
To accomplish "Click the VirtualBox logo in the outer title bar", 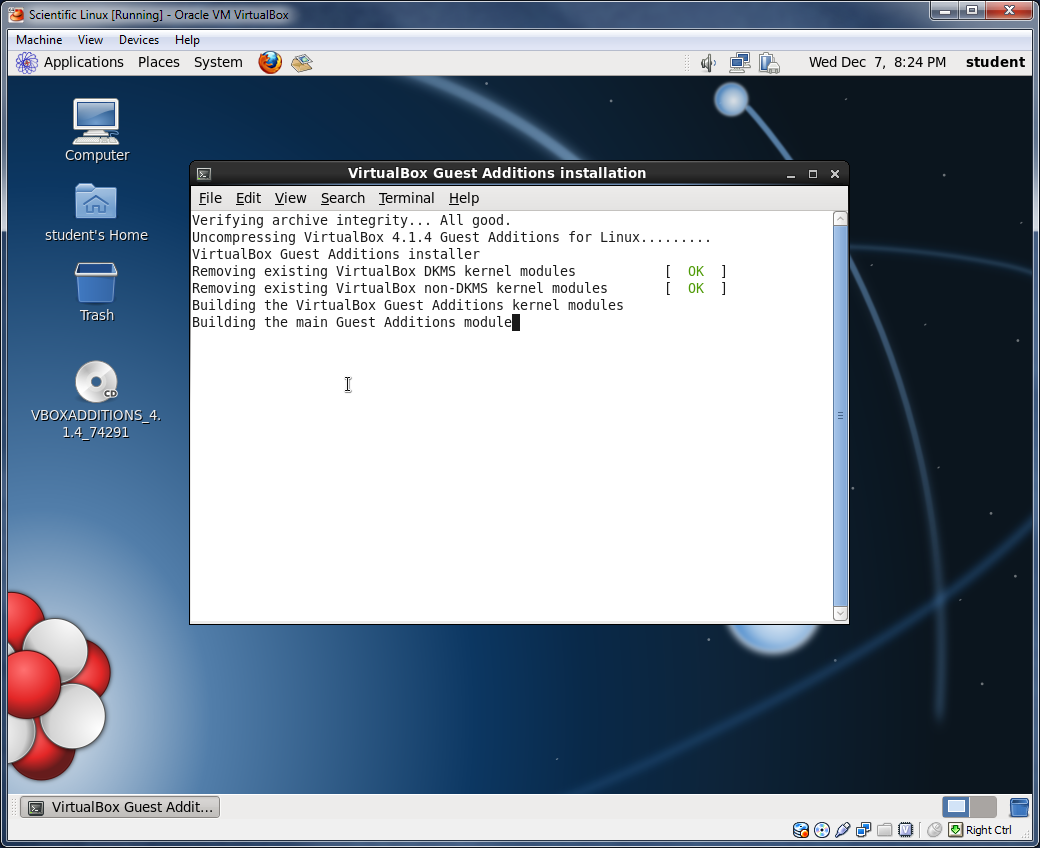I will click(16, 14).
